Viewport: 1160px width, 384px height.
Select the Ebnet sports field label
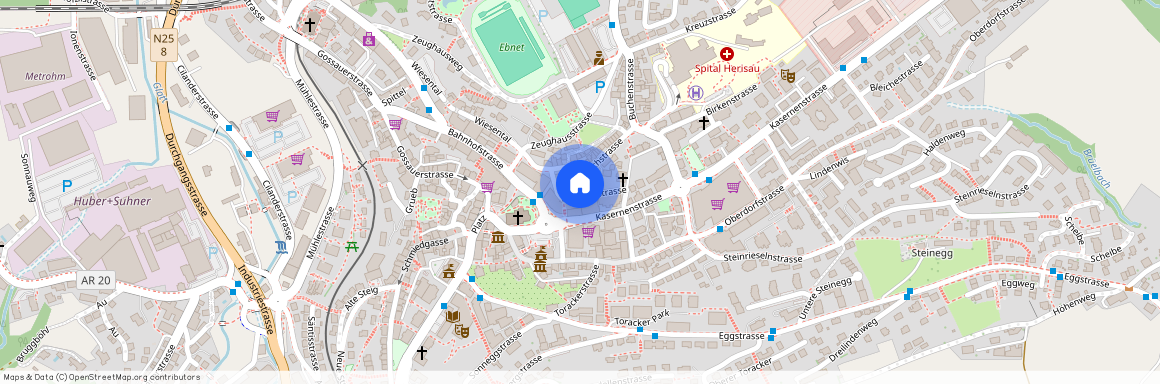[x=511, y=47]
